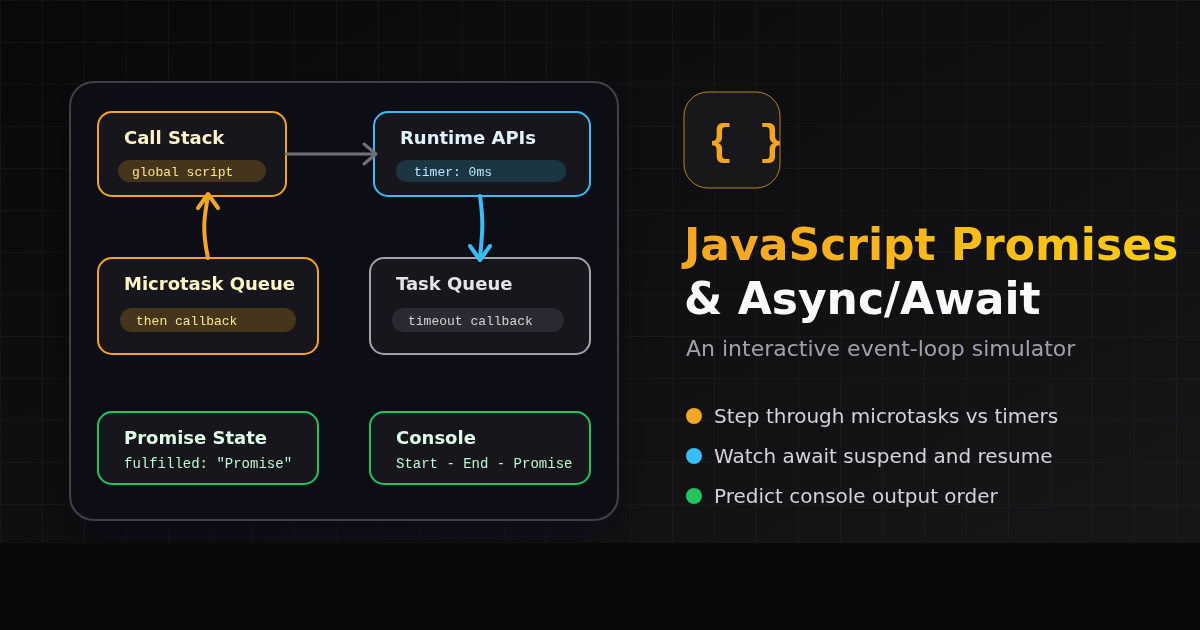
Task: Click Start - End - Promise output
Action: point(484,464)
